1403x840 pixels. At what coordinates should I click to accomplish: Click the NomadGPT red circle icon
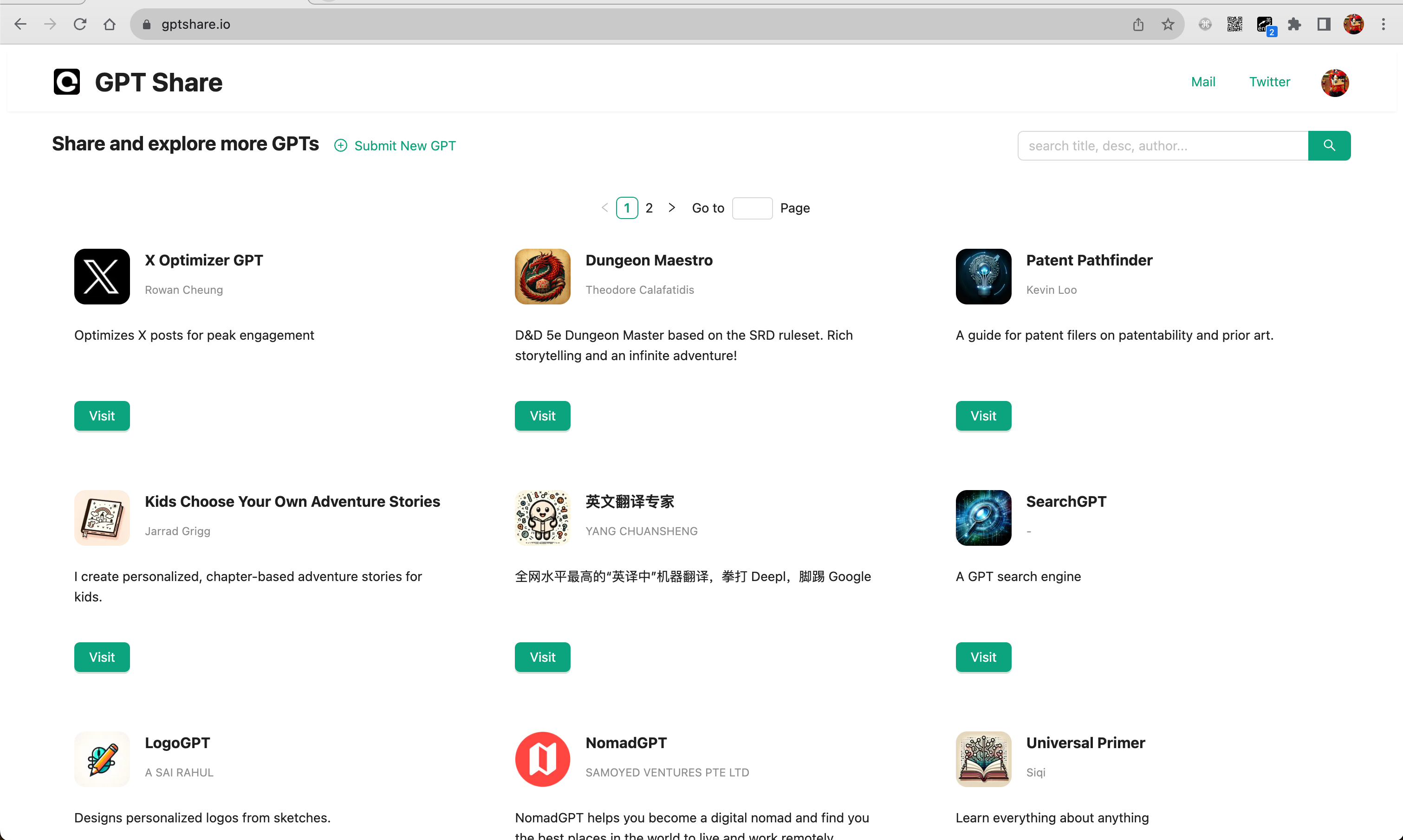pyautogui.click(x=542, y=758)
